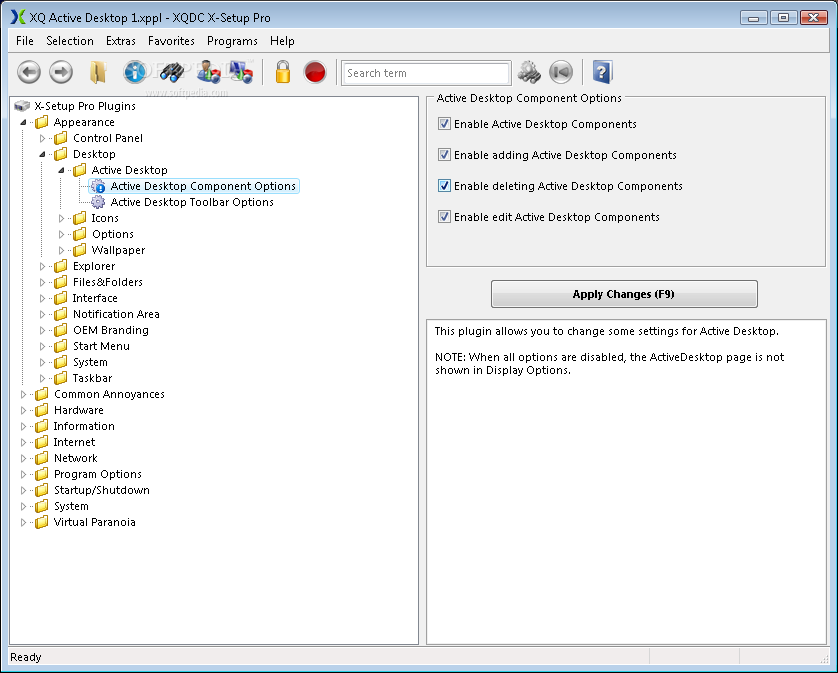Click the Appearance folder icon
This screenshot has height=673, width=838.
click(42, 122)
